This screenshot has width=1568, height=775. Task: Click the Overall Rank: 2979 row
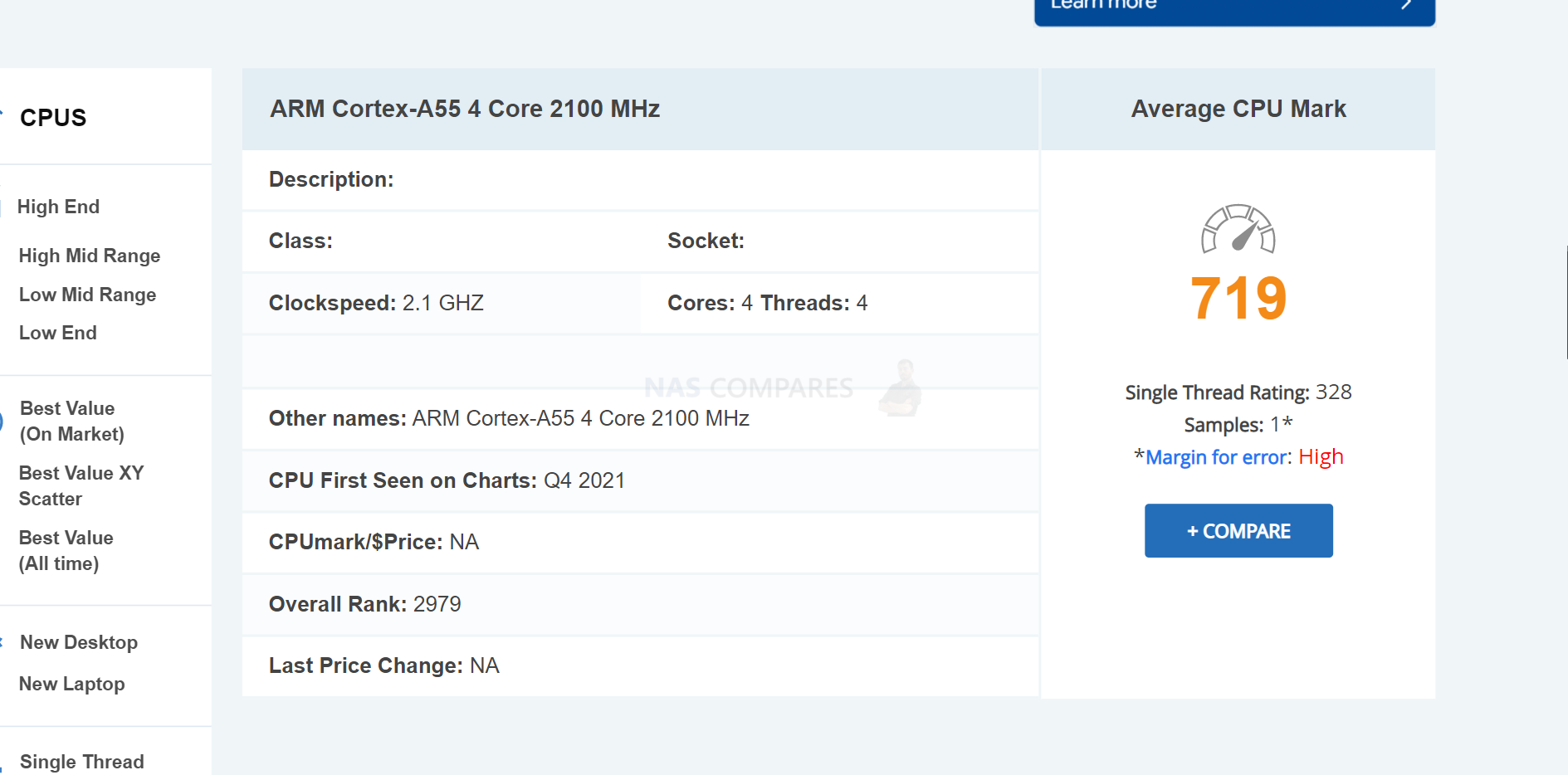tap(640, 604)
